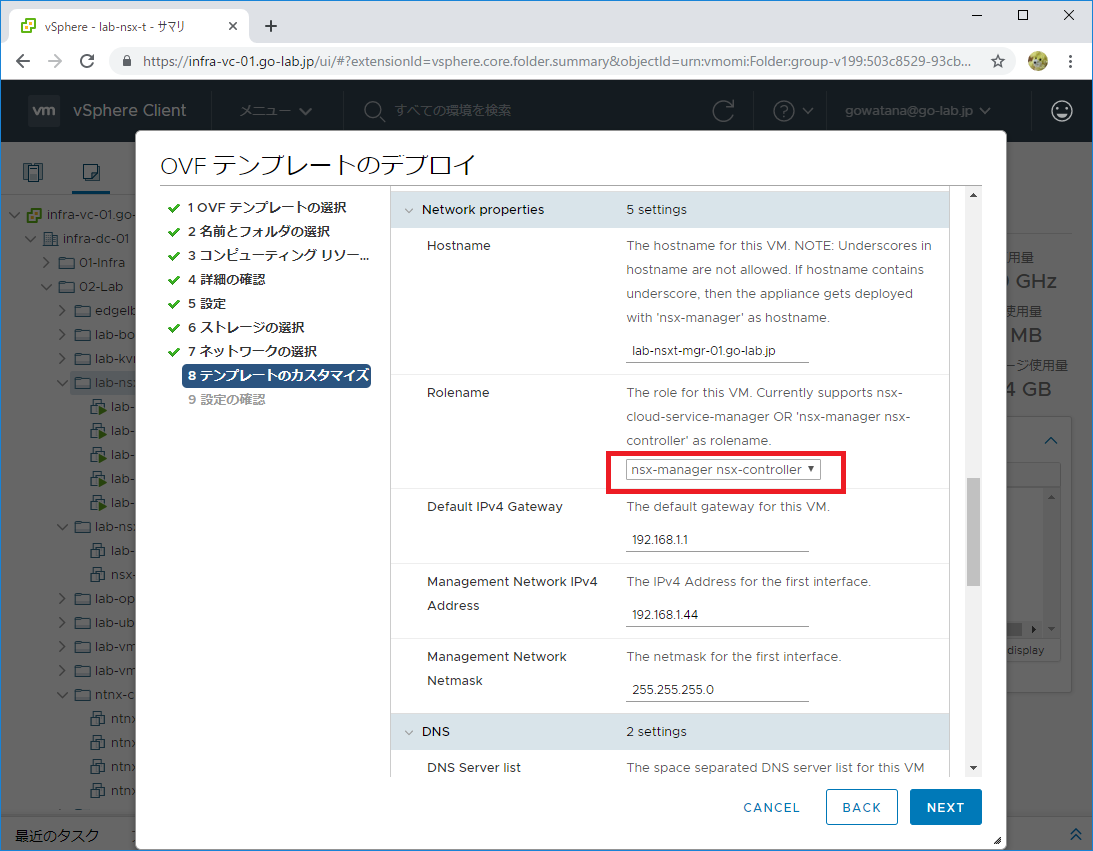Switch to Hosts and Clusters view icon
Screen dimensions: 1093x851
(33, 171)
